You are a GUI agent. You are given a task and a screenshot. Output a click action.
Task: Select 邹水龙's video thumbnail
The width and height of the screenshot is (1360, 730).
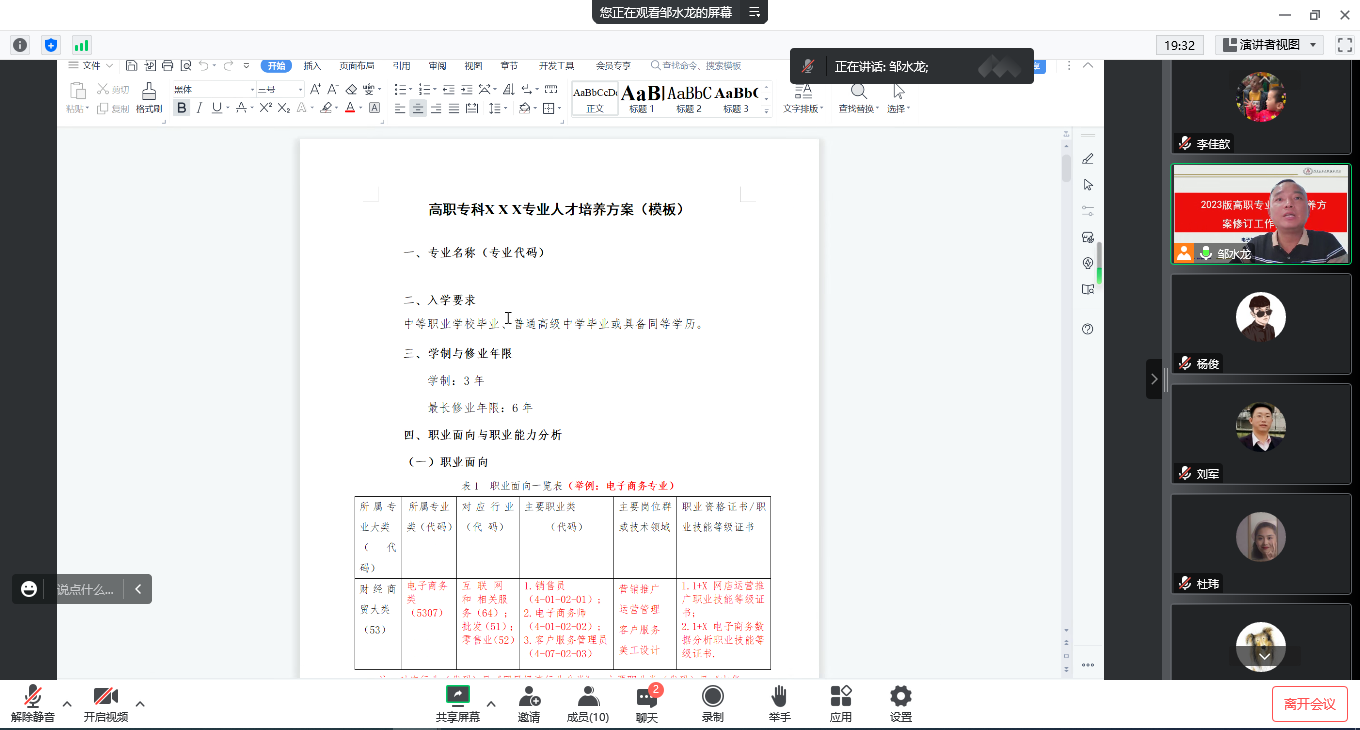(1260, 215)
